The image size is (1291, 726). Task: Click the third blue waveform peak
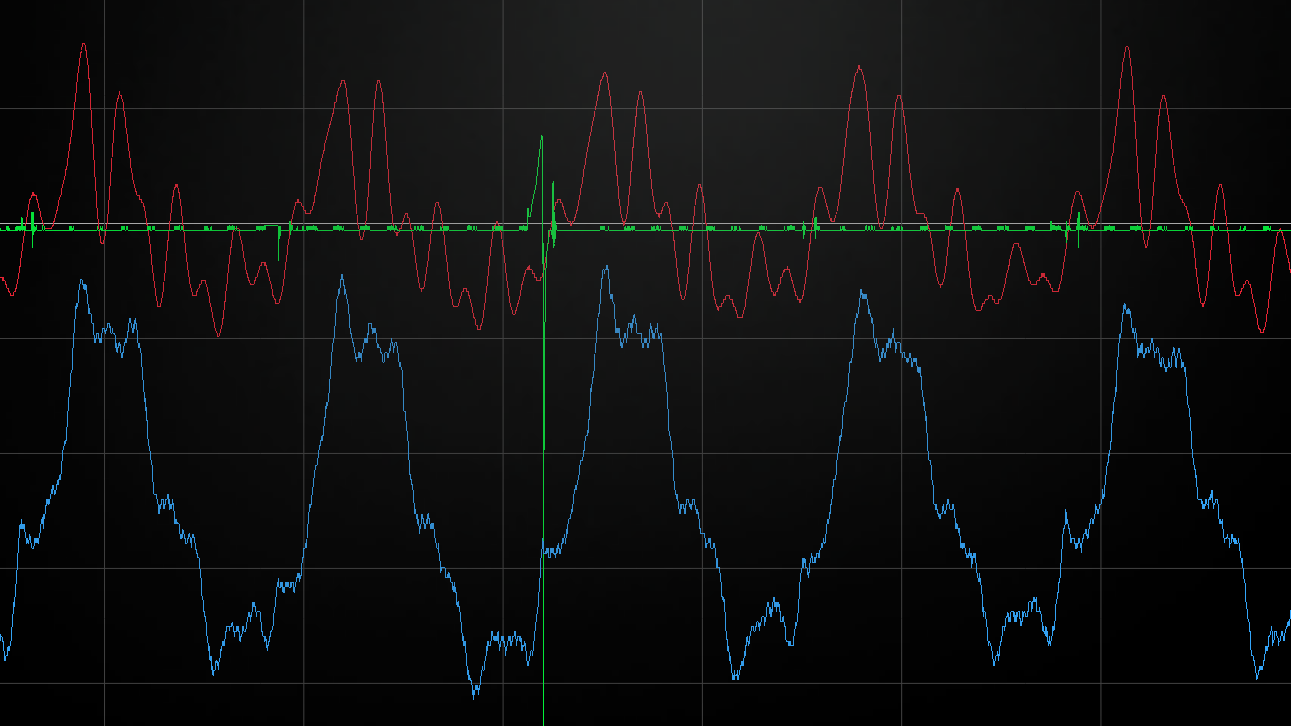pos(606,267)
